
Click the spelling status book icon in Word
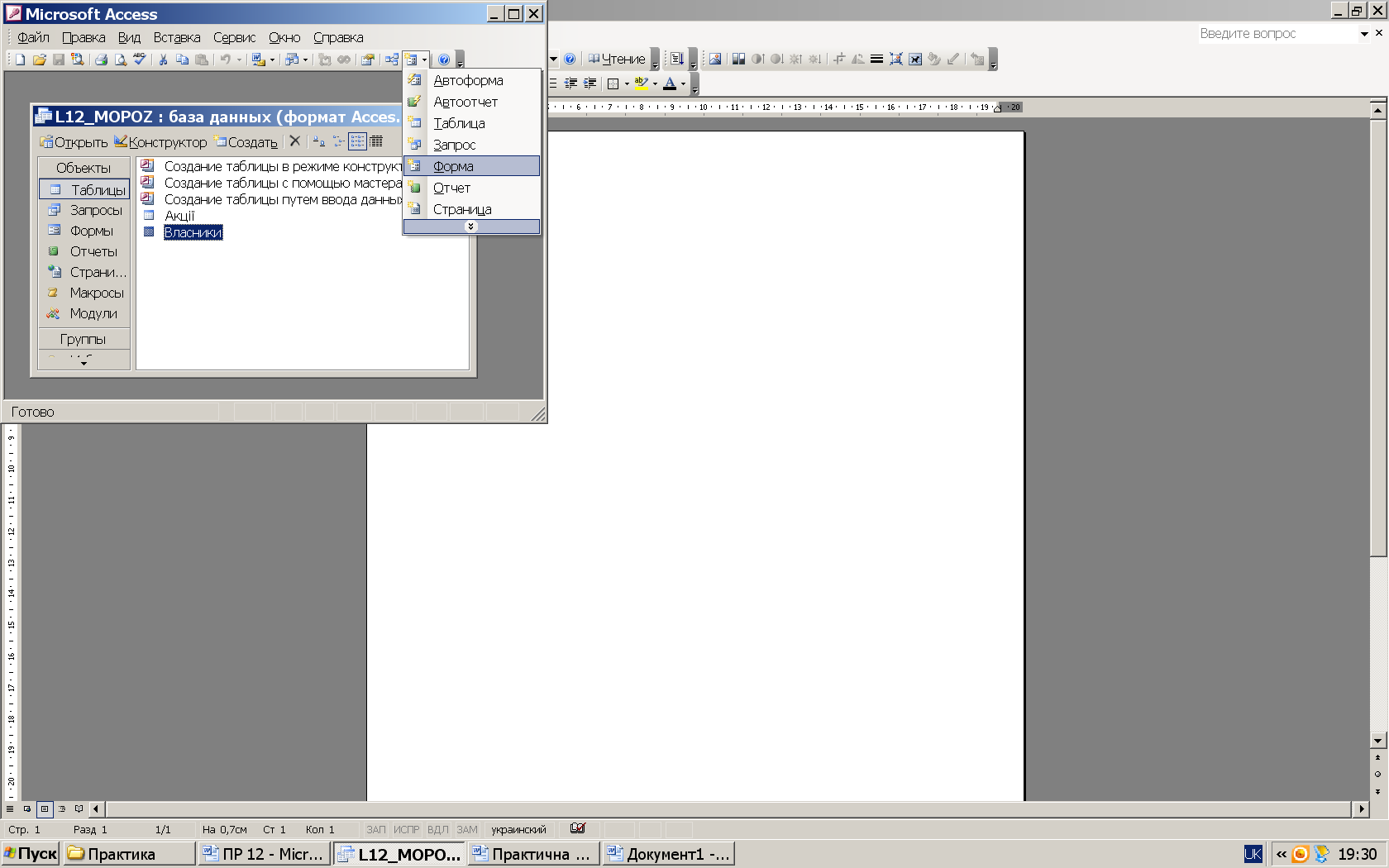(x=578, y=828)
